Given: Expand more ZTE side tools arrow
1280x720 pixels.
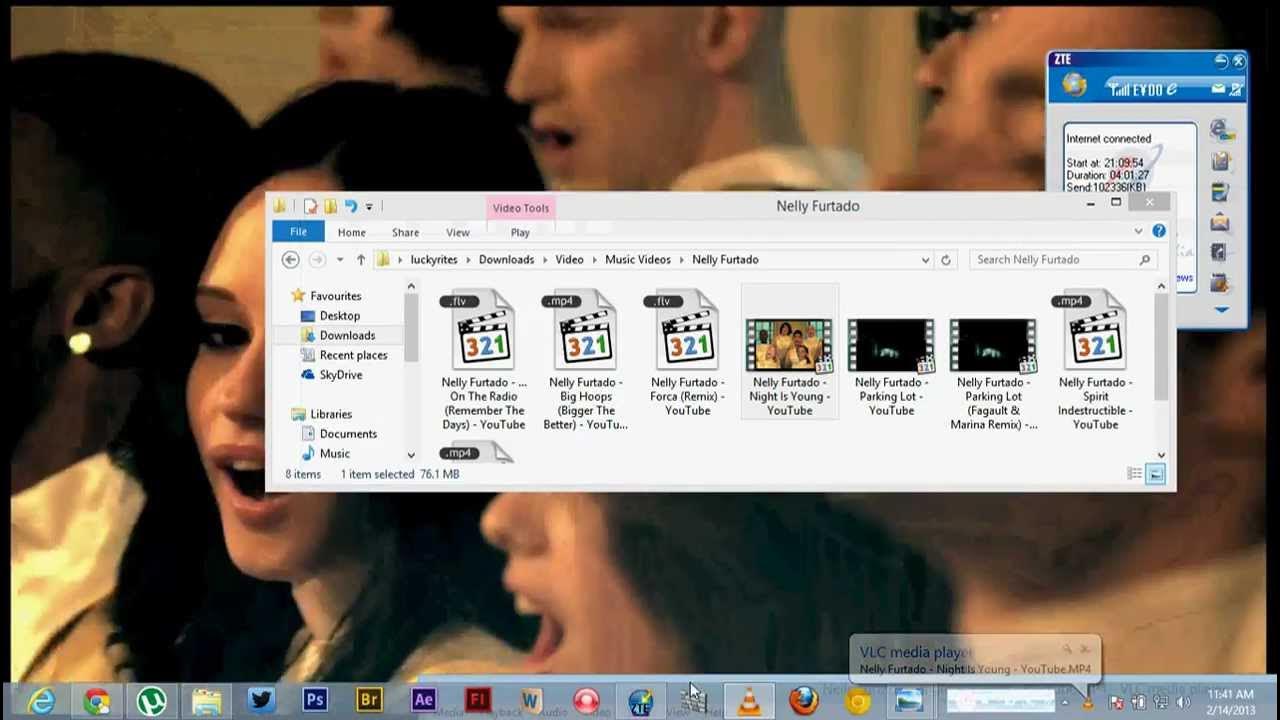Looking at the screenshot, I should (x=1221, y=310).
